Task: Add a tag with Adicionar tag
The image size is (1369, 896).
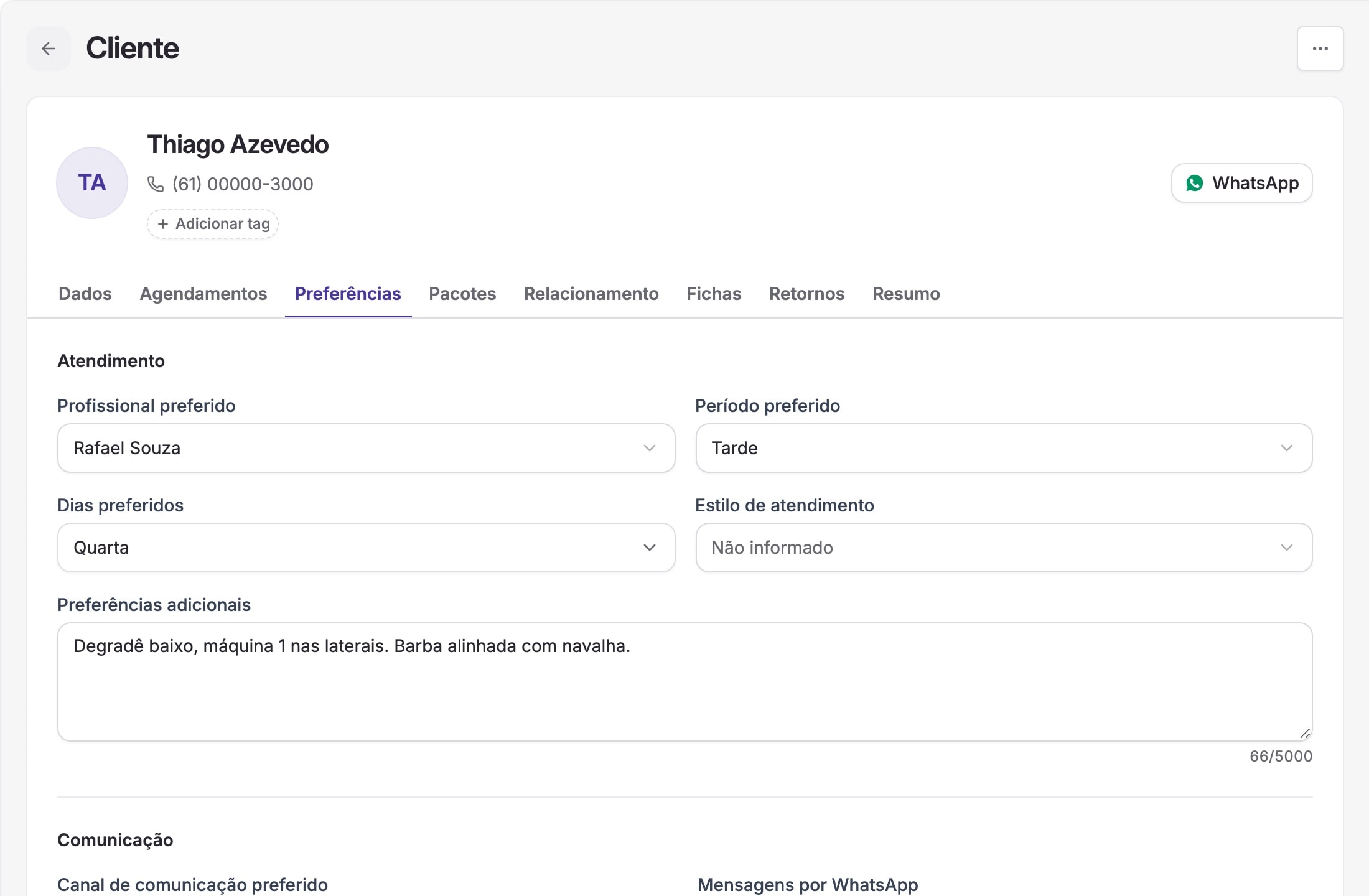Action: coord(213,224)
